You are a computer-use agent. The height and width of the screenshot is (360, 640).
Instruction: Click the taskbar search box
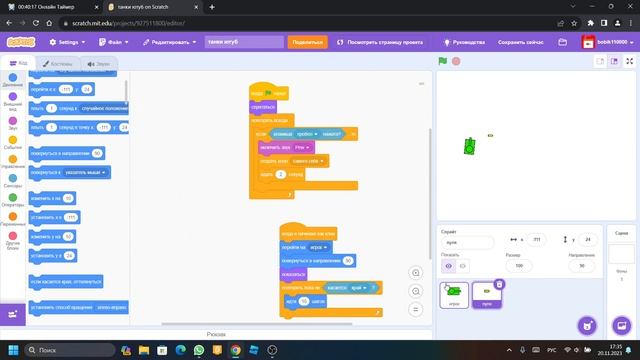(69, 350)
